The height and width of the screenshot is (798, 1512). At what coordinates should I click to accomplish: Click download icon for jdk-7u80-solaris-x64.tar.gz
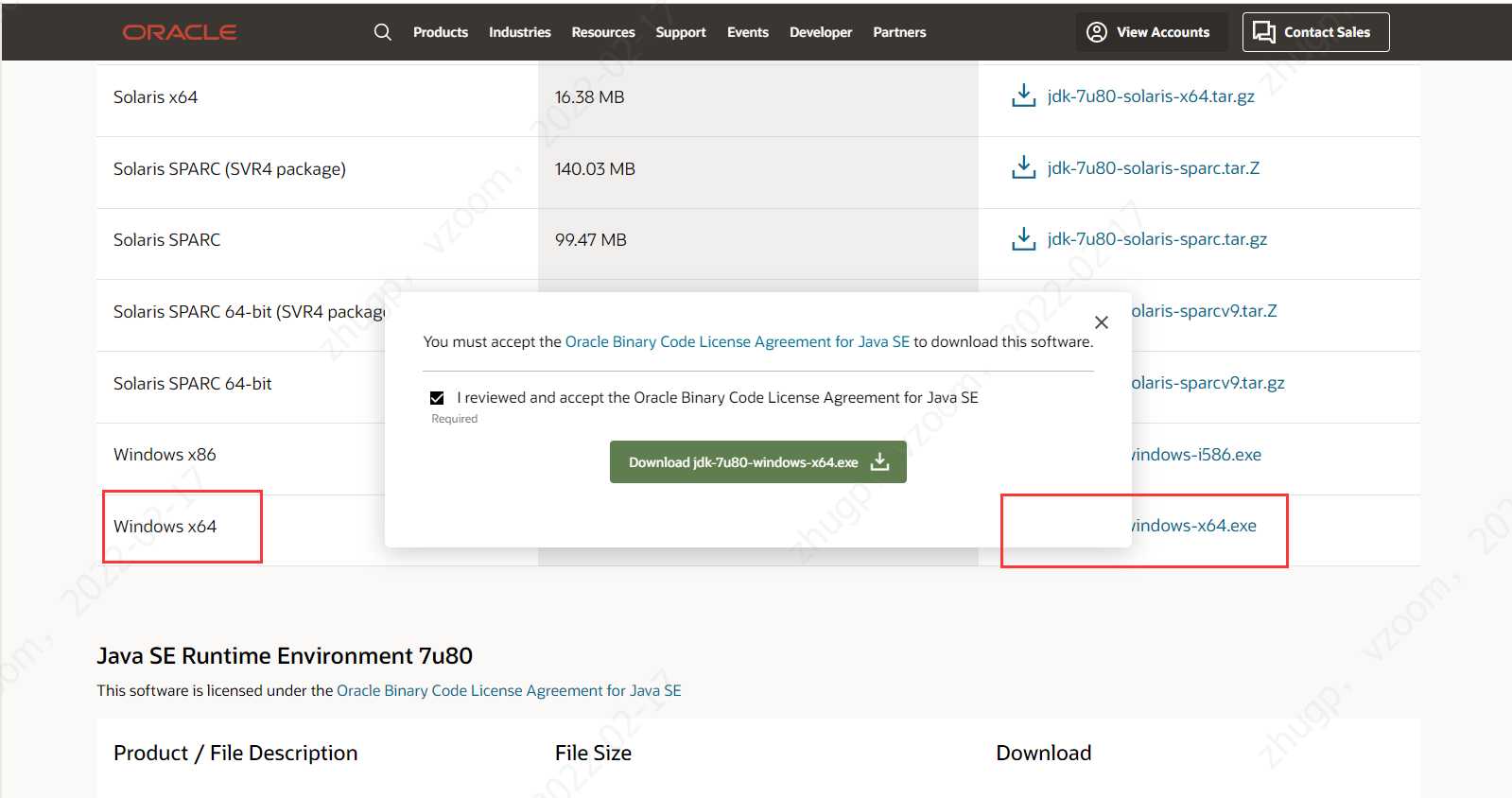tap(1023, 95)
